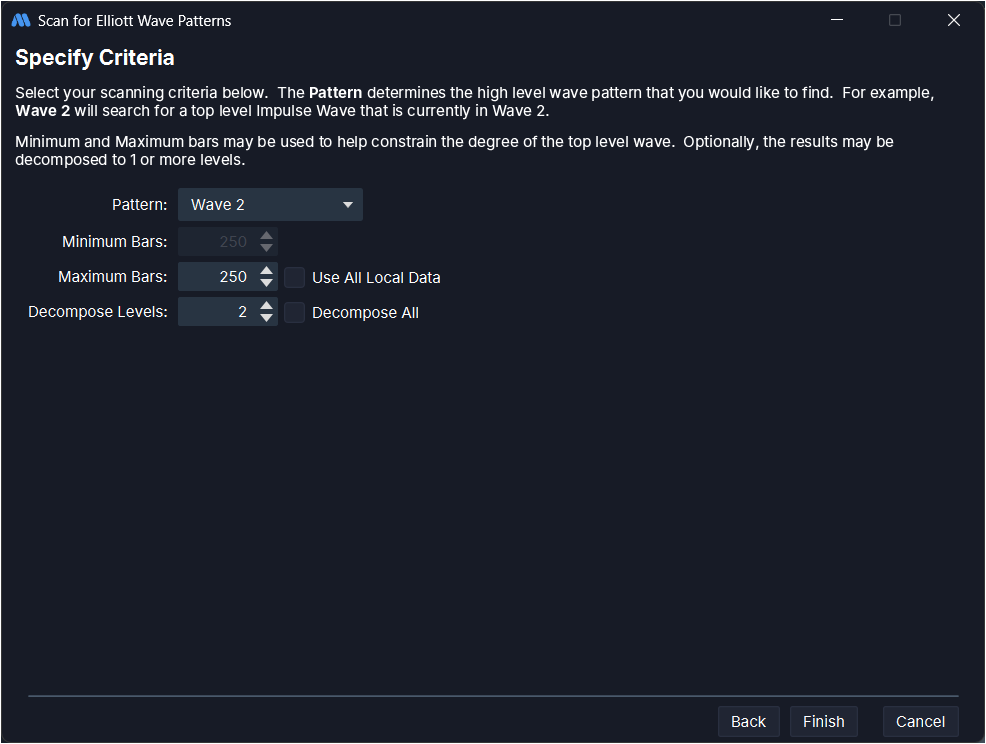Click the disabled Minimum Bars field
986x744 pixels.
(217, 242)
